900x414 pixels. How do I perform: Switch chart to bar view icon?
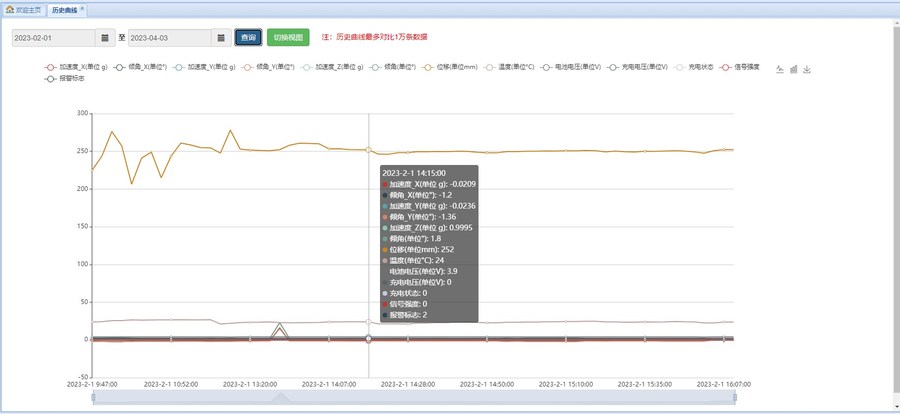coord(794,70)
